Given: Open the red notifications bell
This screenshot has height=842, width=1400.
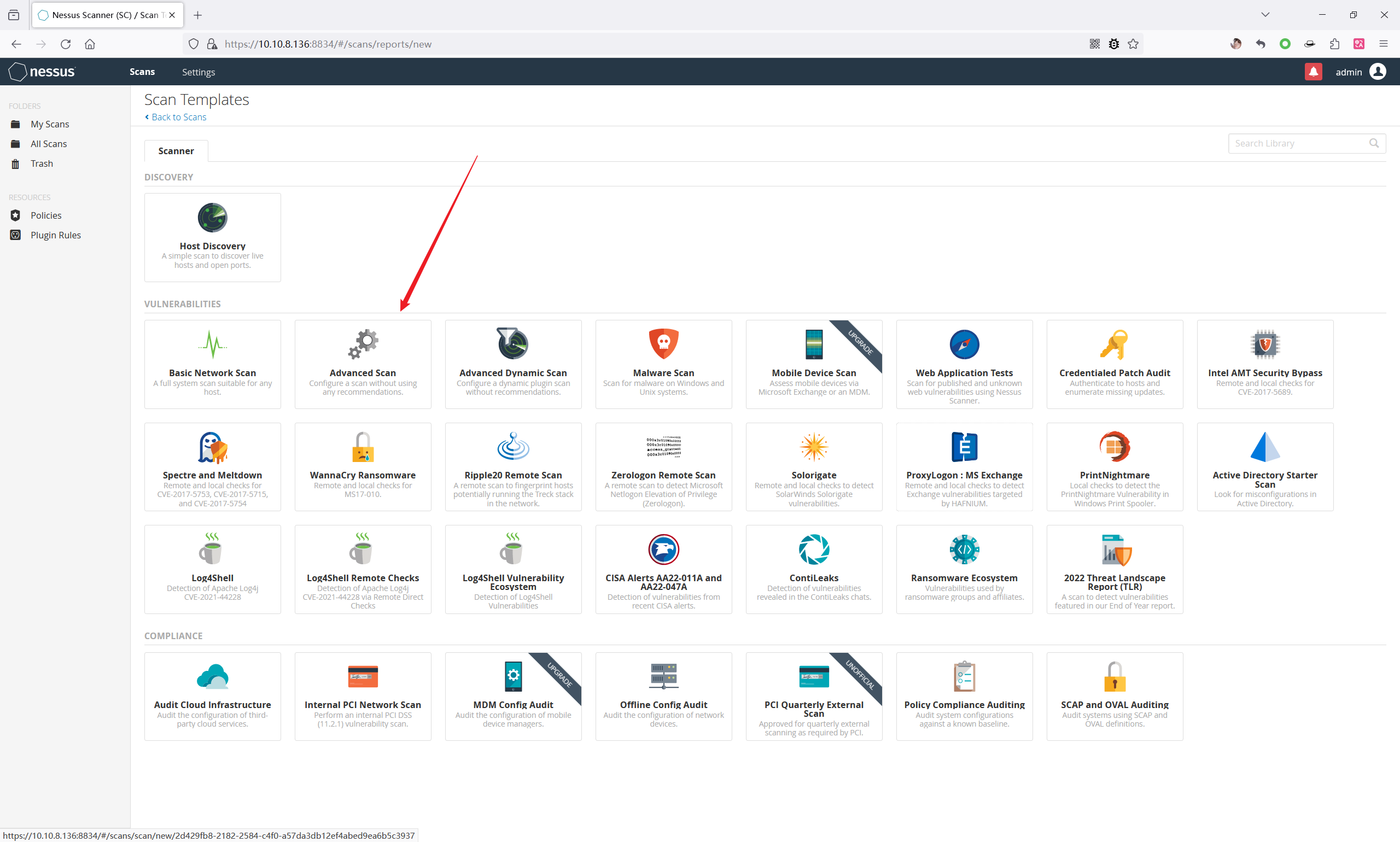Looking at the screenshot, I should pyautogui.click(x=1313, y=72).
